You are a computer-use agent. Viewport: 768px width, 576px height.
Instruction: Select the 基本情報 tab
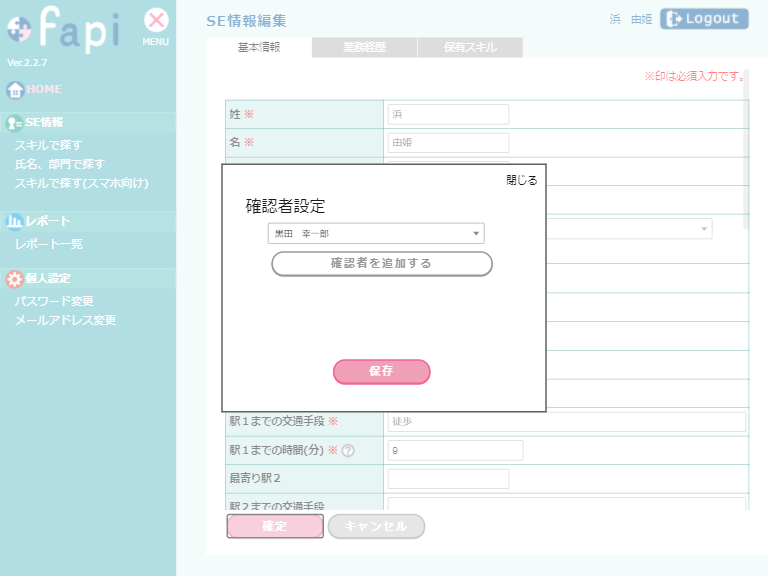click(x=259, y=47)
